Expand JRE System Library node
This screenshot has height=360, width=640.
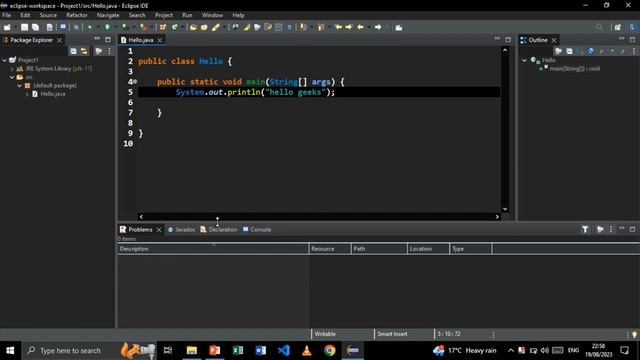point(12,69)
